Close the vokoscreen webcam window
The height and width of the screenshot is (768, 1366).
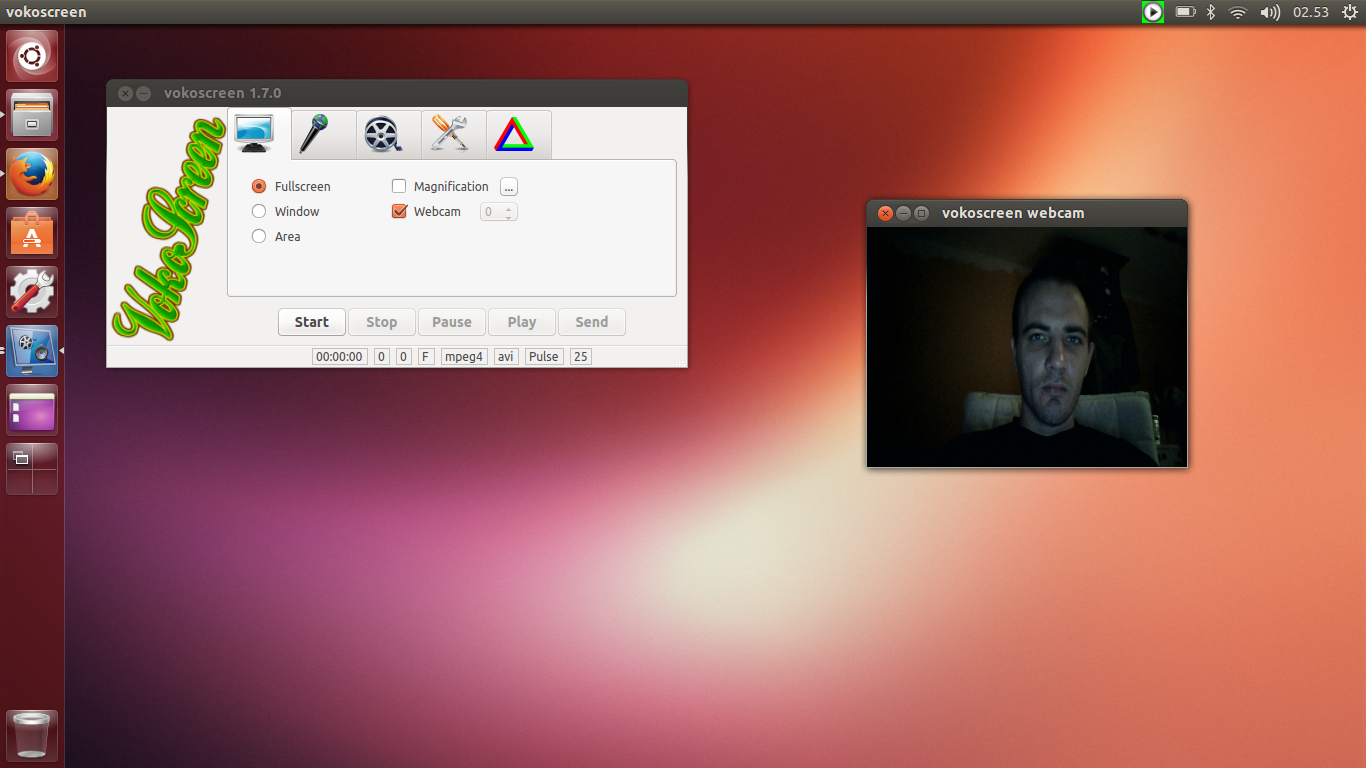pyautogui.click(x=885, y=213)
